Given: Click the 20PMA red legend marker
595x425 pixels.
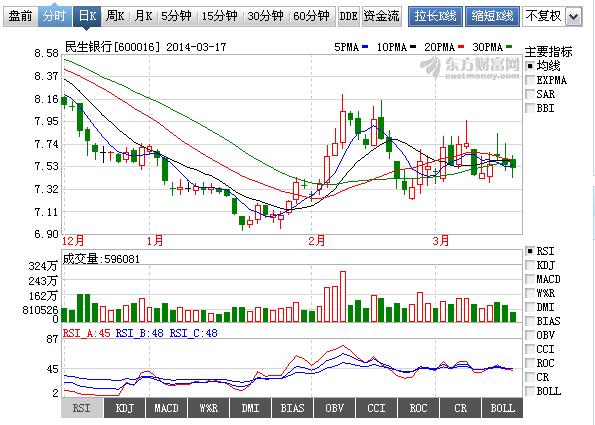Looking at the screenshot, I should [461, 47].
